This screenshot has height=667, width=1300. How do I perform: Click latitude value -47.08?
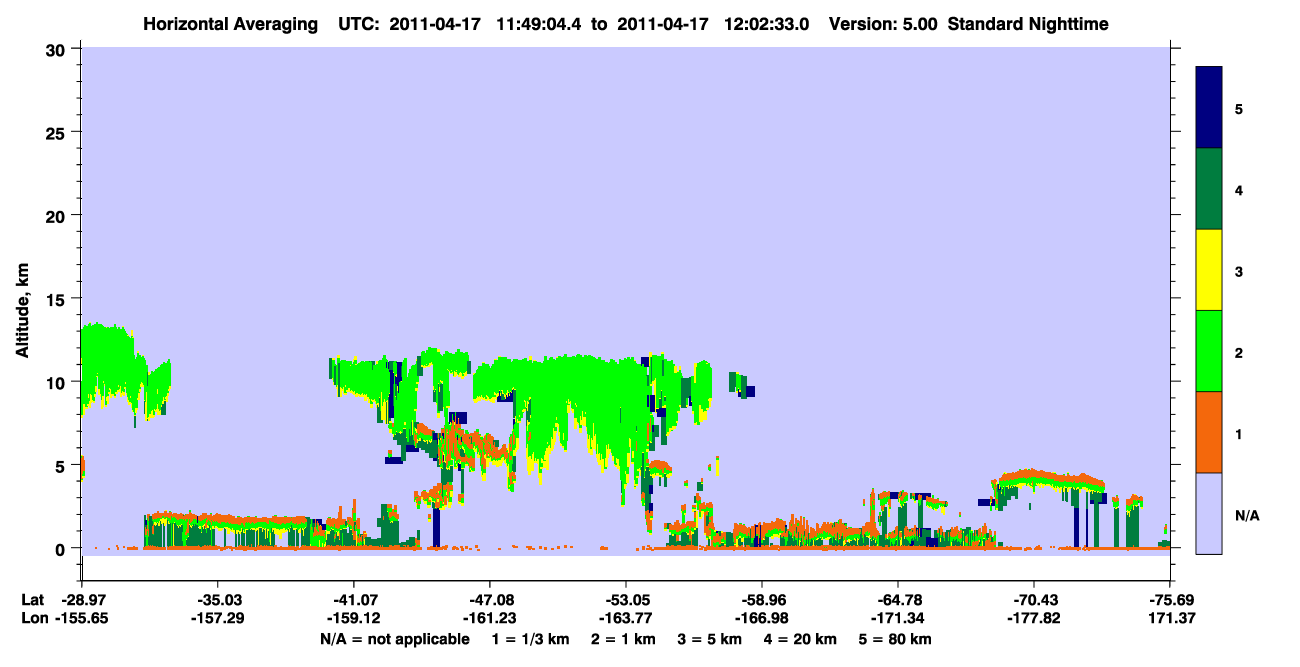[x=489, y=600]
